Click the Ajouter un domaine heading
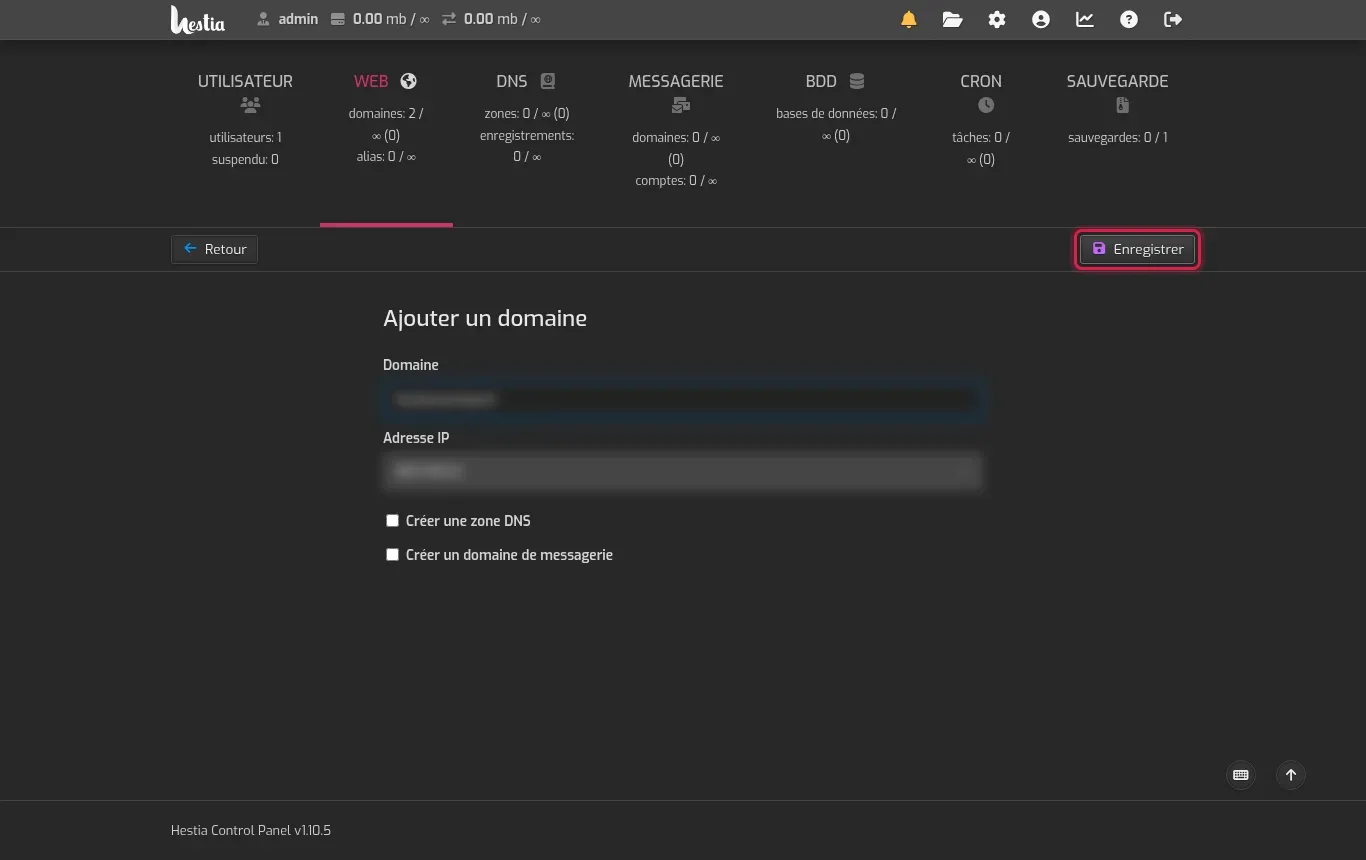 [x=485, y=318]
